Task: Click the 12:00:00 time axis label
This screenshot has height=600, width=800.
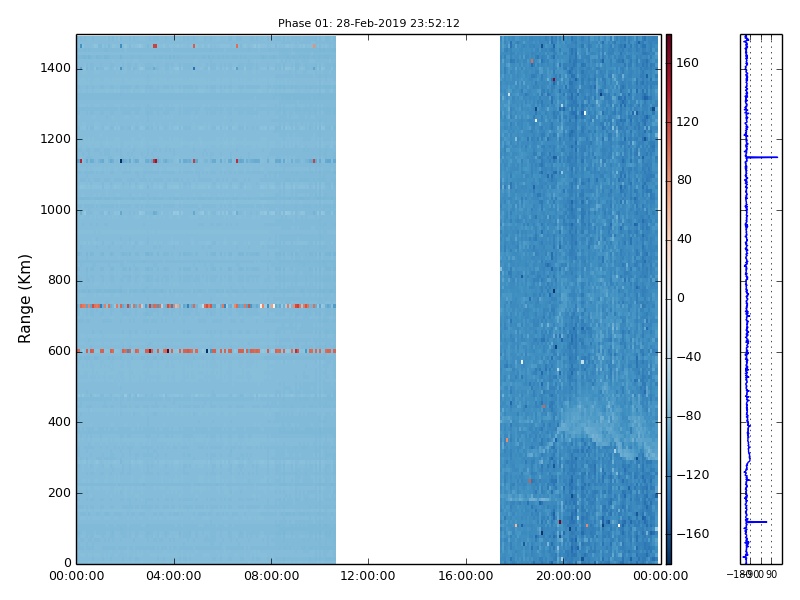Action: 368,576
